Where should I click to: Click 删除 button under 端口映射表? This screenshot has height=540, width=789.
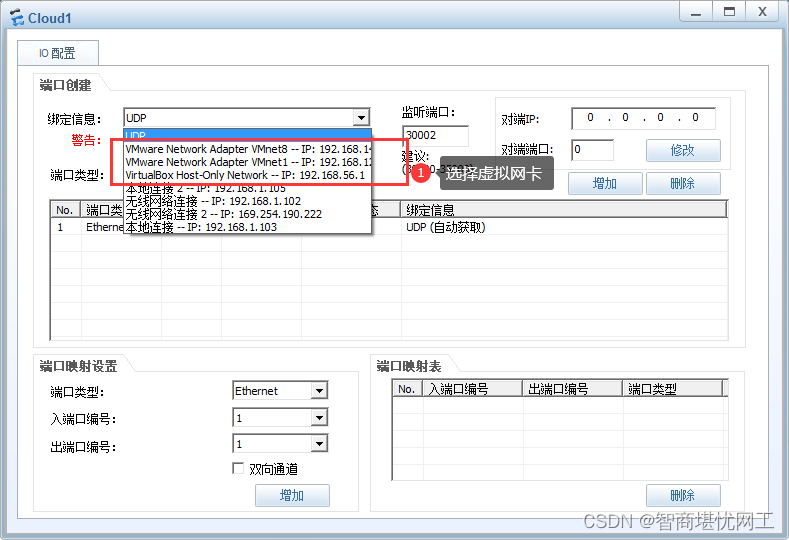click(x=683, y=496)
